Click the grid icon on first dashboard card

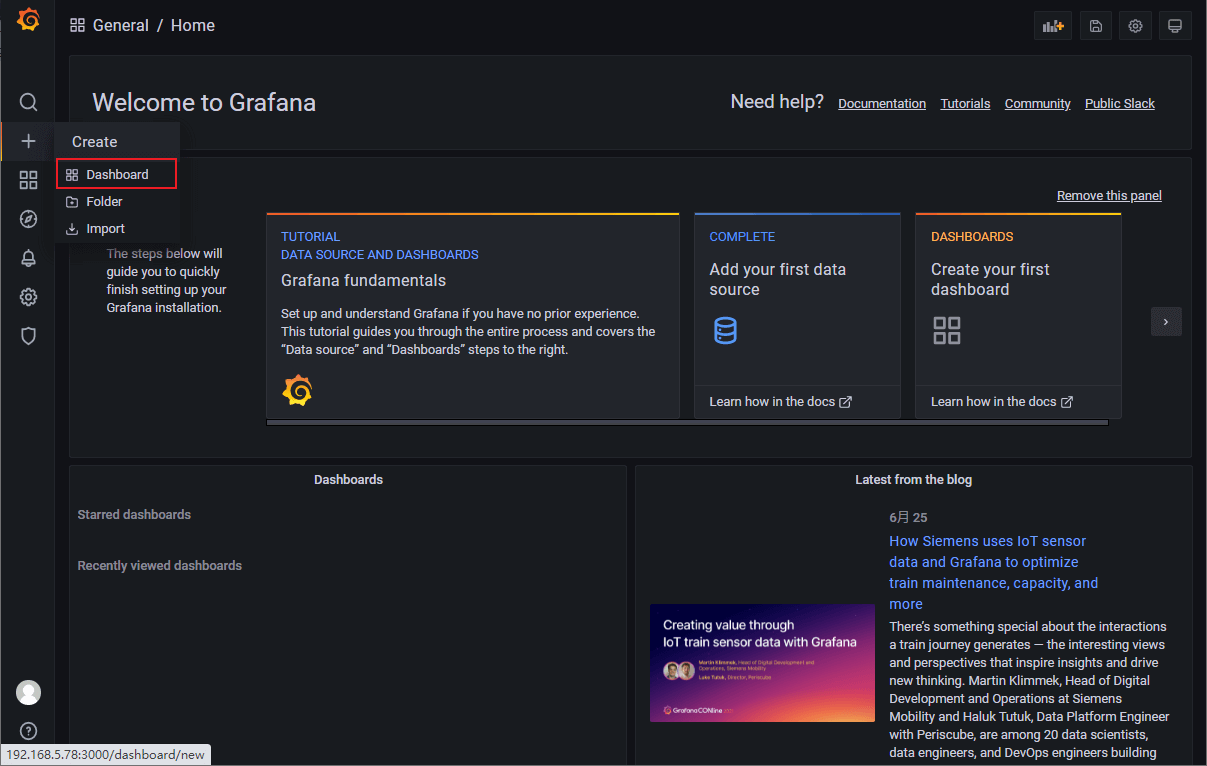[x=947, y=330]
